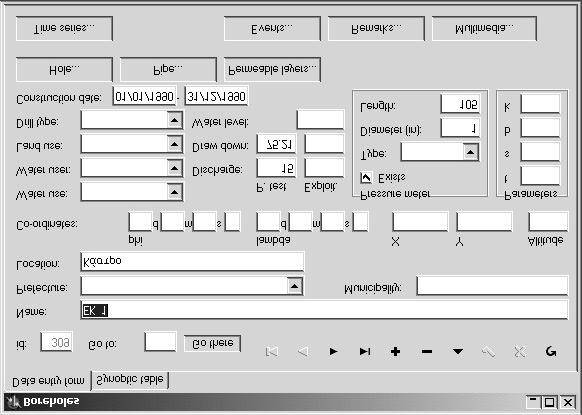The image size is (582, 415).
Task: Click the Y coordinate field
Action: pos(484,222)
